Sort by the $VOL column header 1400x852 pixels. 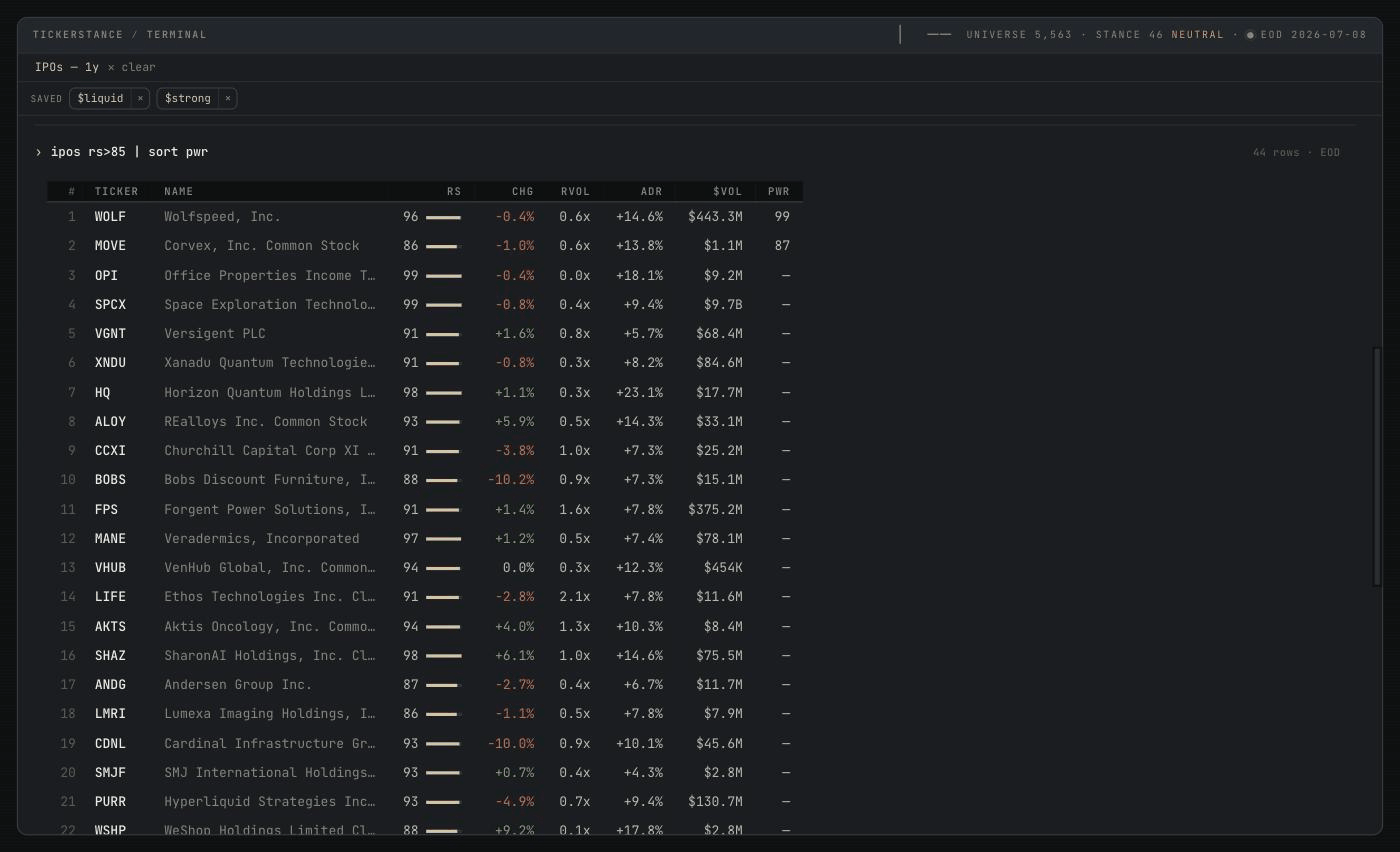tap(728, 191)
